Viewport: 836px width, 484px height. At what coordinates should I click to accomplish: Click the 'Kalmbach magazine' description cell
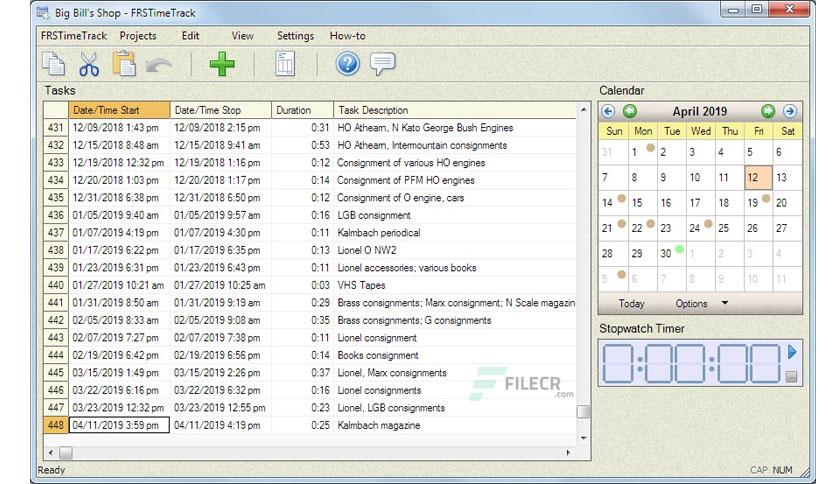(x=455, y=425)
